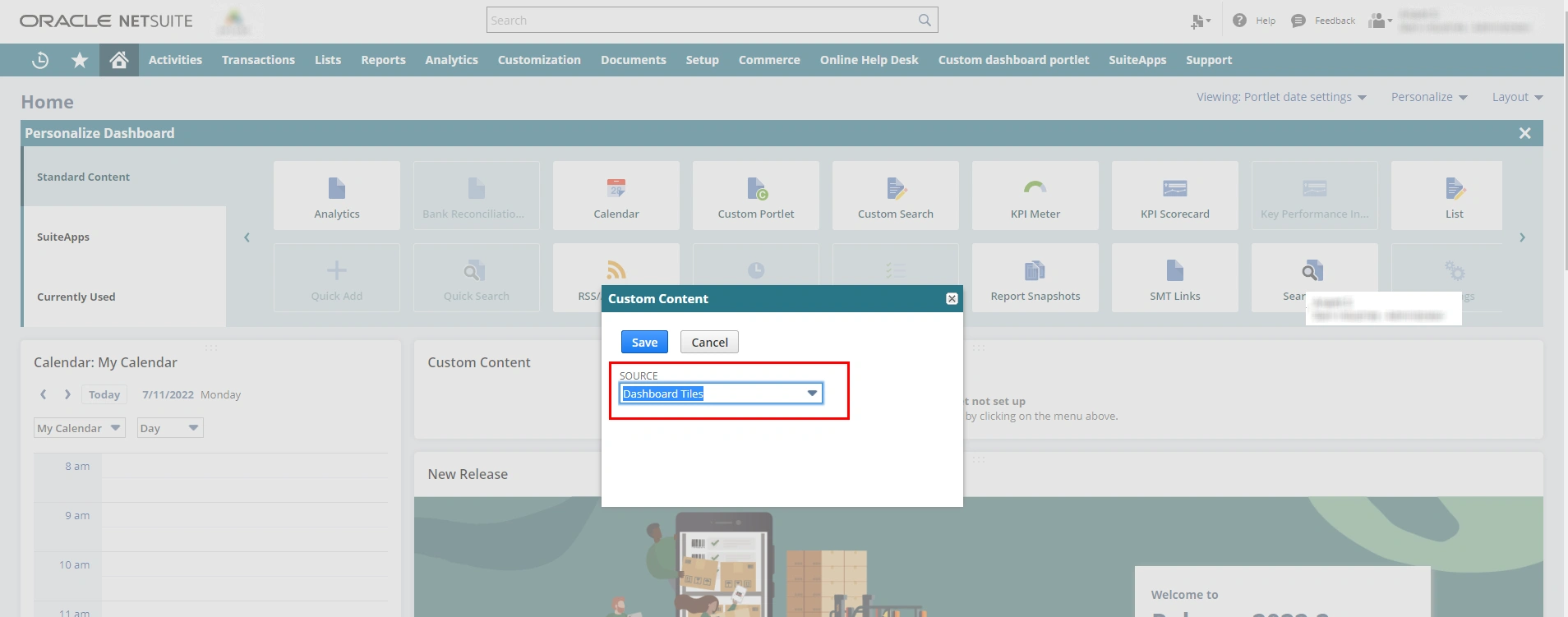Open the Transactions menu
The height and width of the screenshot is (617, 1568).
pos(258,60)
